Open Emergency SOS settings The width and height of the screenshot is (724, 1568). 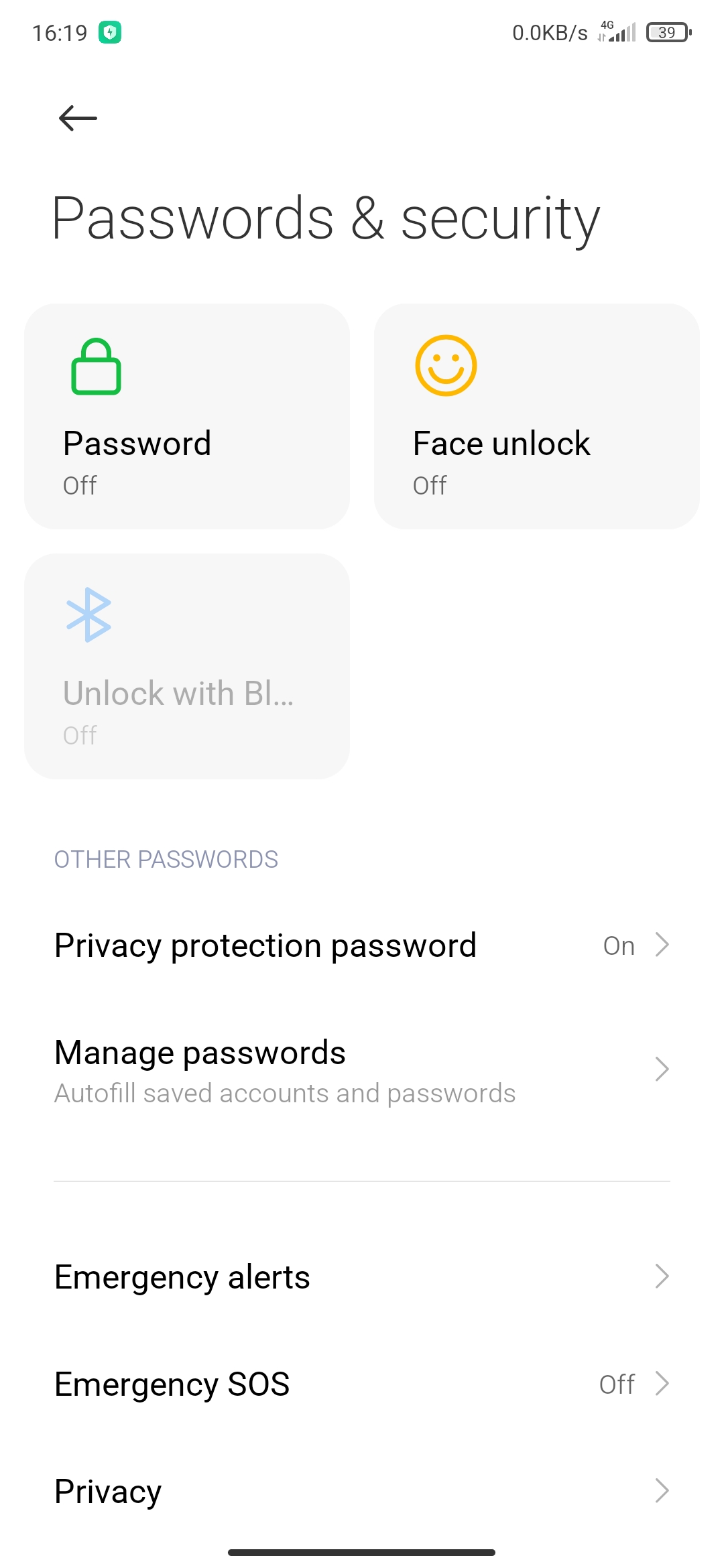click(x=362, y=1384)
